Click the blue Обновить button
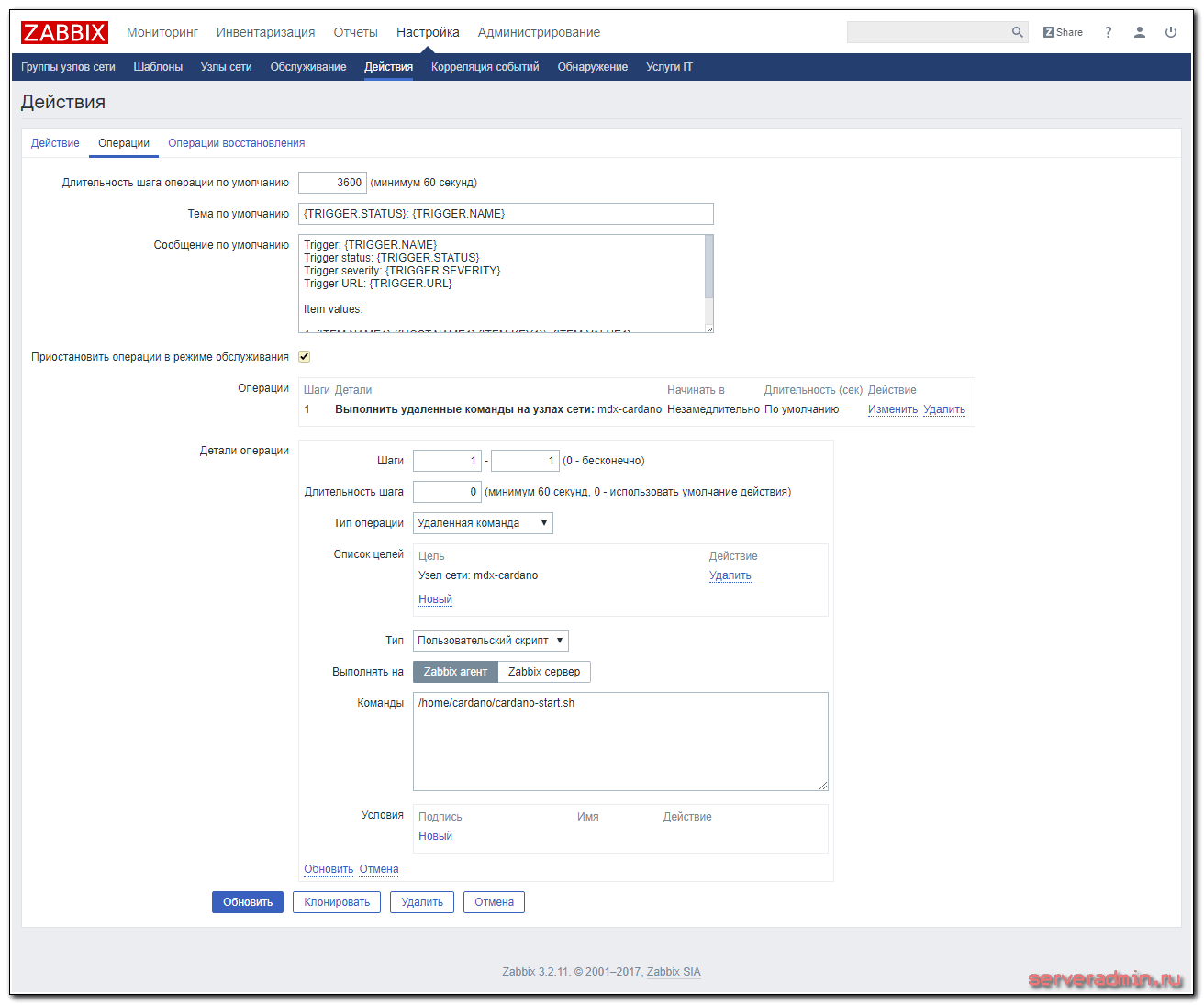Viewport: 1204px width, 1005px height. coord(248,902)
